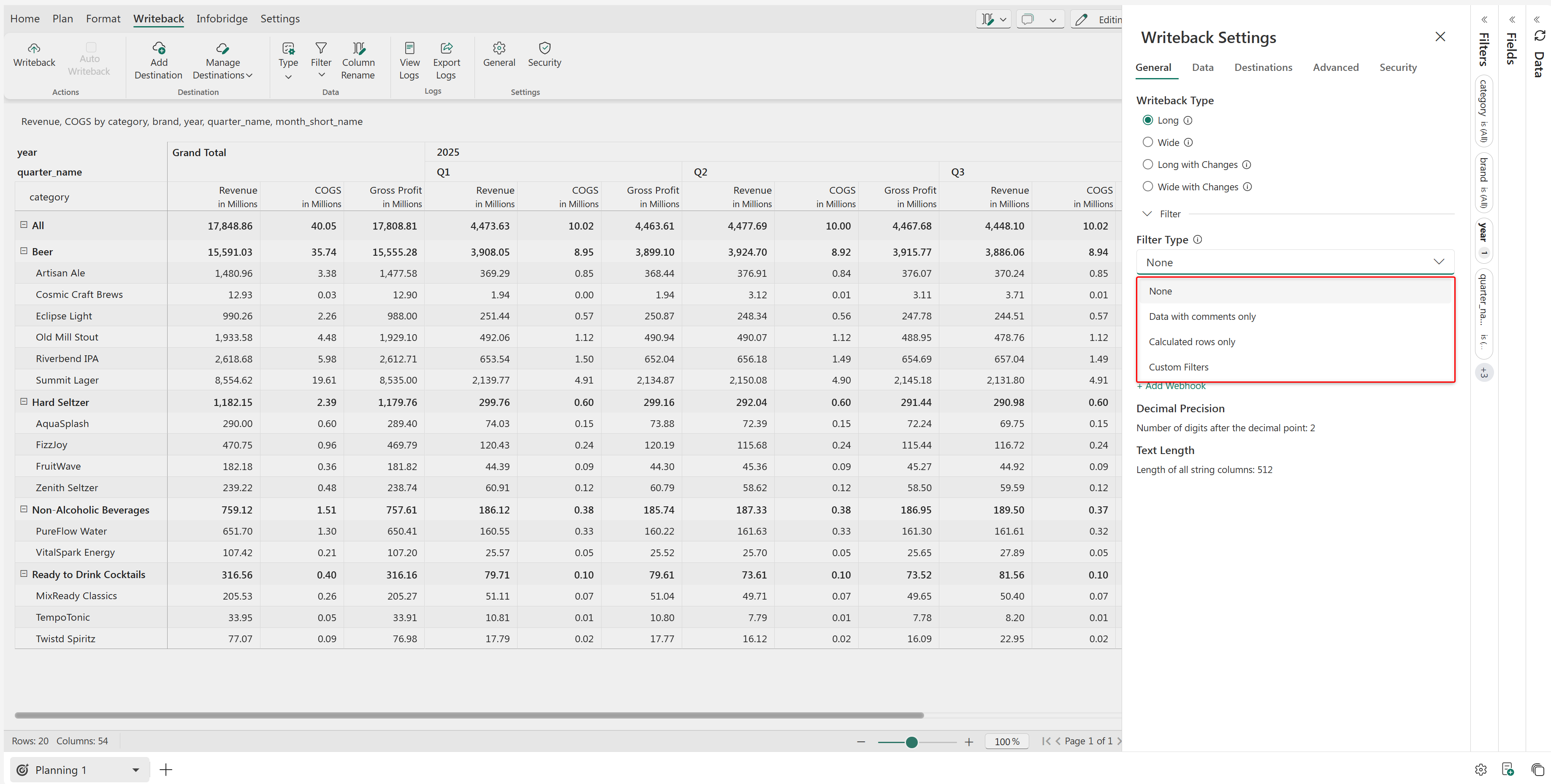The width and height of the screenshot is (1551, 784).
Task: Click the horizontal scrollbar under the table
Action: coord(469,715)
